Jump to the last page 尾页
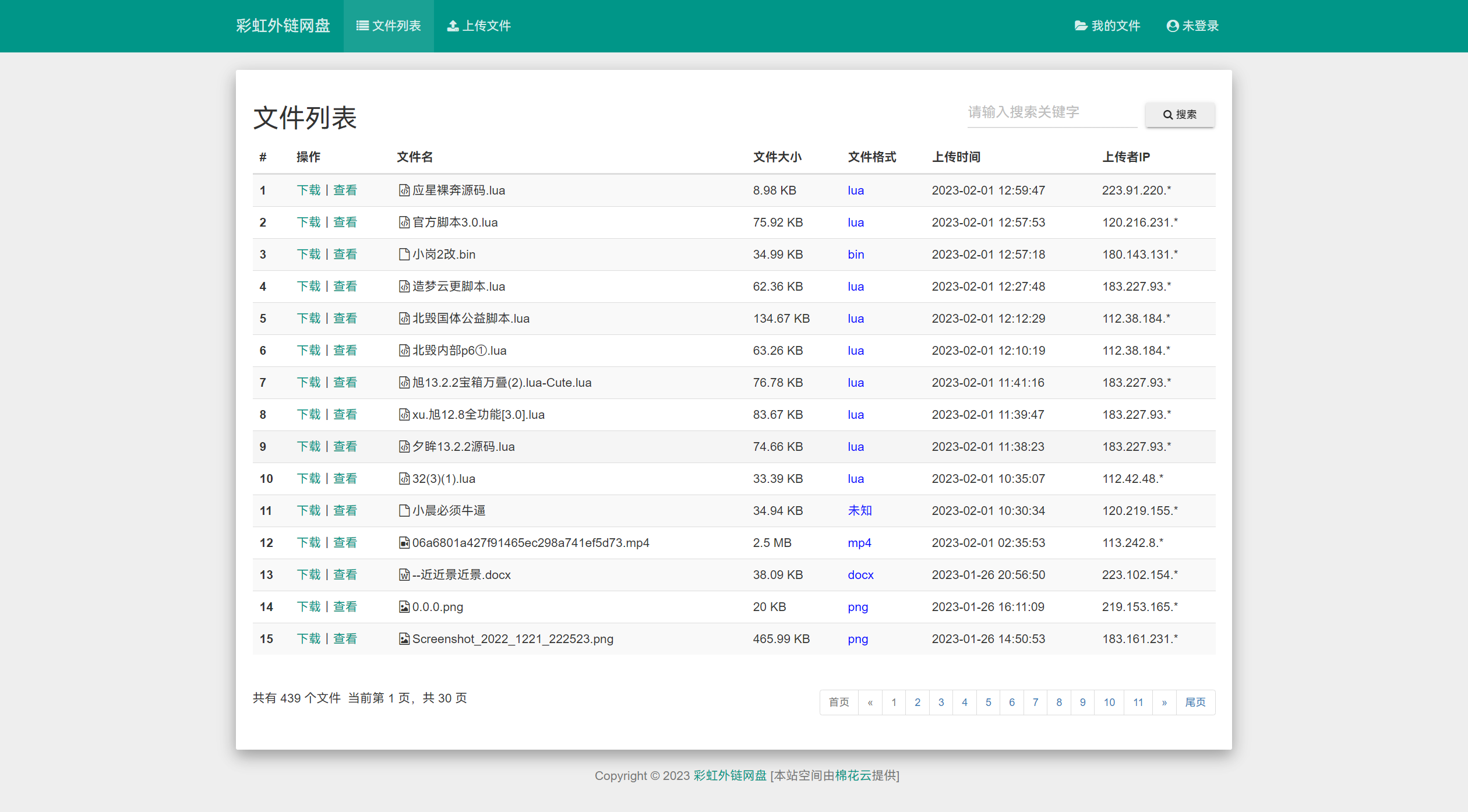The height and width of the screenshot is (812, 1468). coord(1195,702)
